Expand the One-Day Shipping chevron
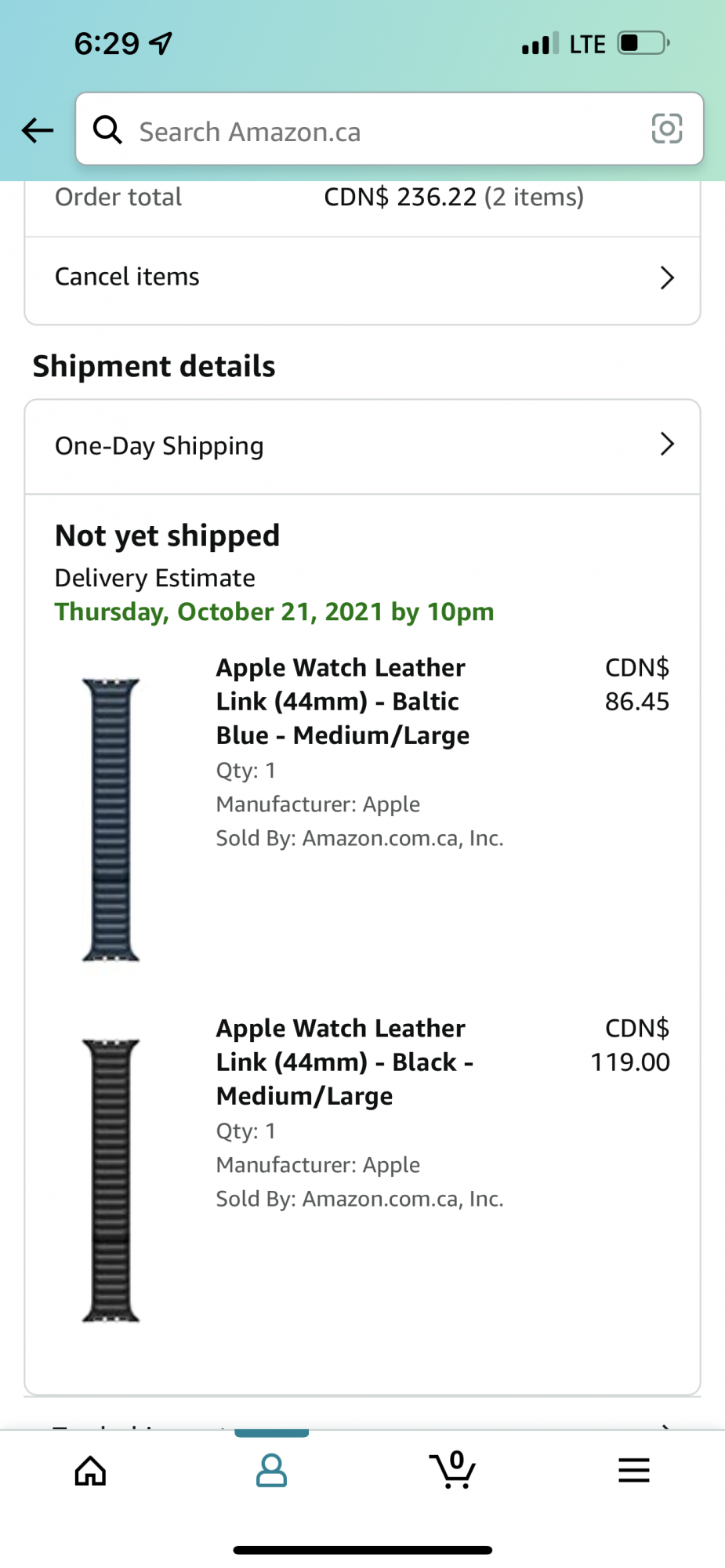Screen dimensions: 725x1568 (x=666, y=445)
